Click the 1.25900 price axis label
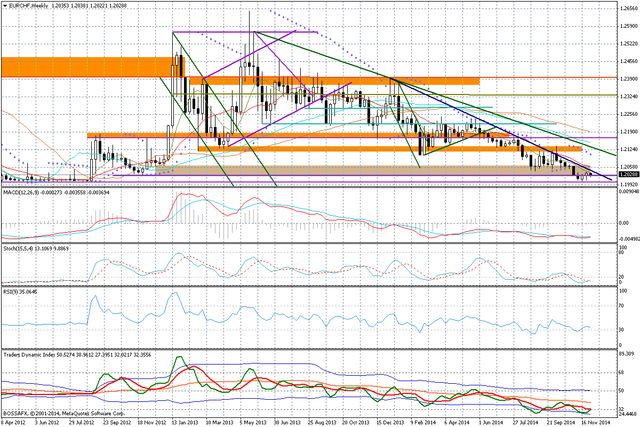The height and width of the screenshot is (427, 640). click(629, 26)
